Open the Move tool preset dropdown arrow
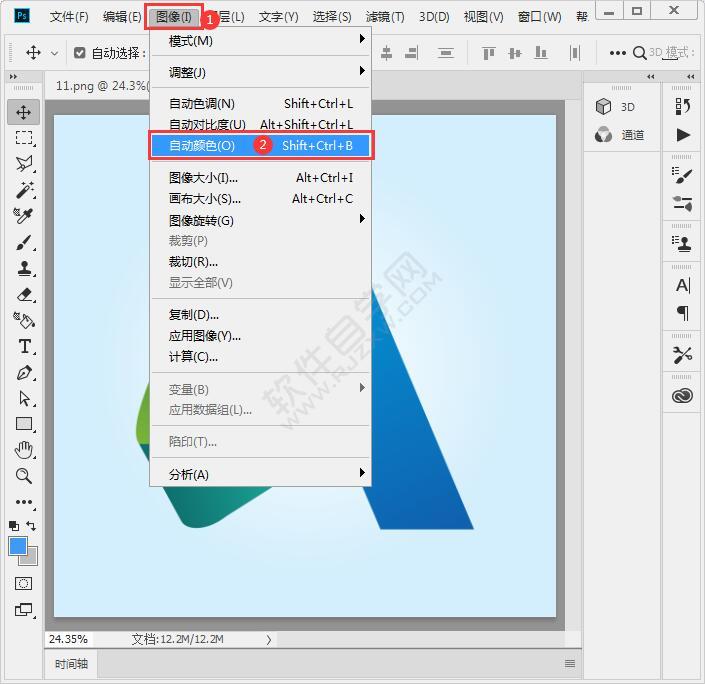The width and height of the screenshot is (705, 684). (x=54, y=53)
